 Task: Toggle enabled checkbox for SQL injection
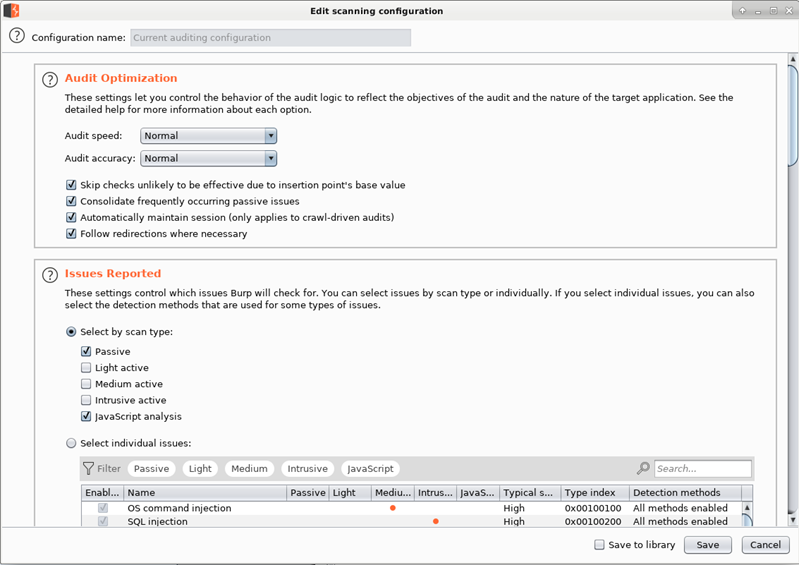[x=103, y=521]
